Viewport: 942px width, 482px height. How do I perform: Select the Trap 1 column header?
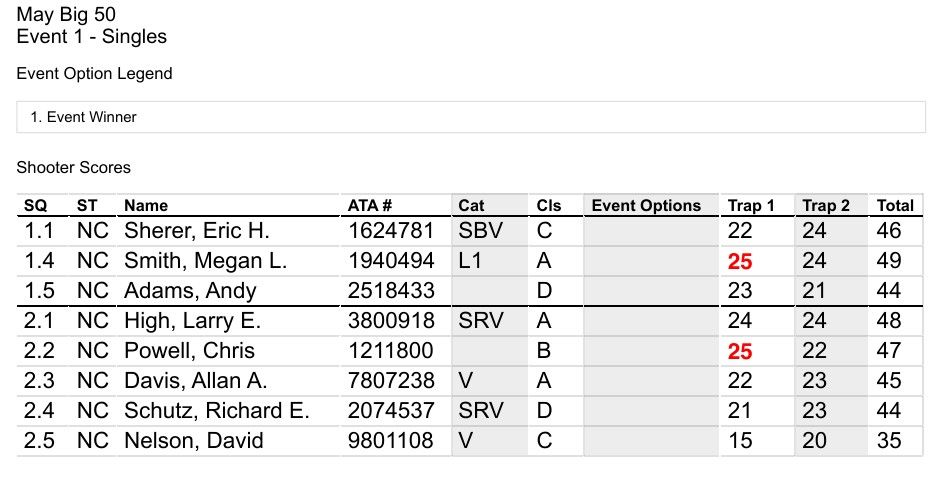point(751,206)
